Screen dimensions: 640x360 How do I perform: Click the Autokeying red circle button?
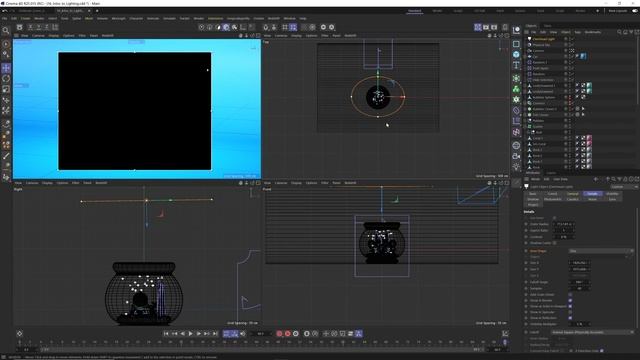(287, 334)
